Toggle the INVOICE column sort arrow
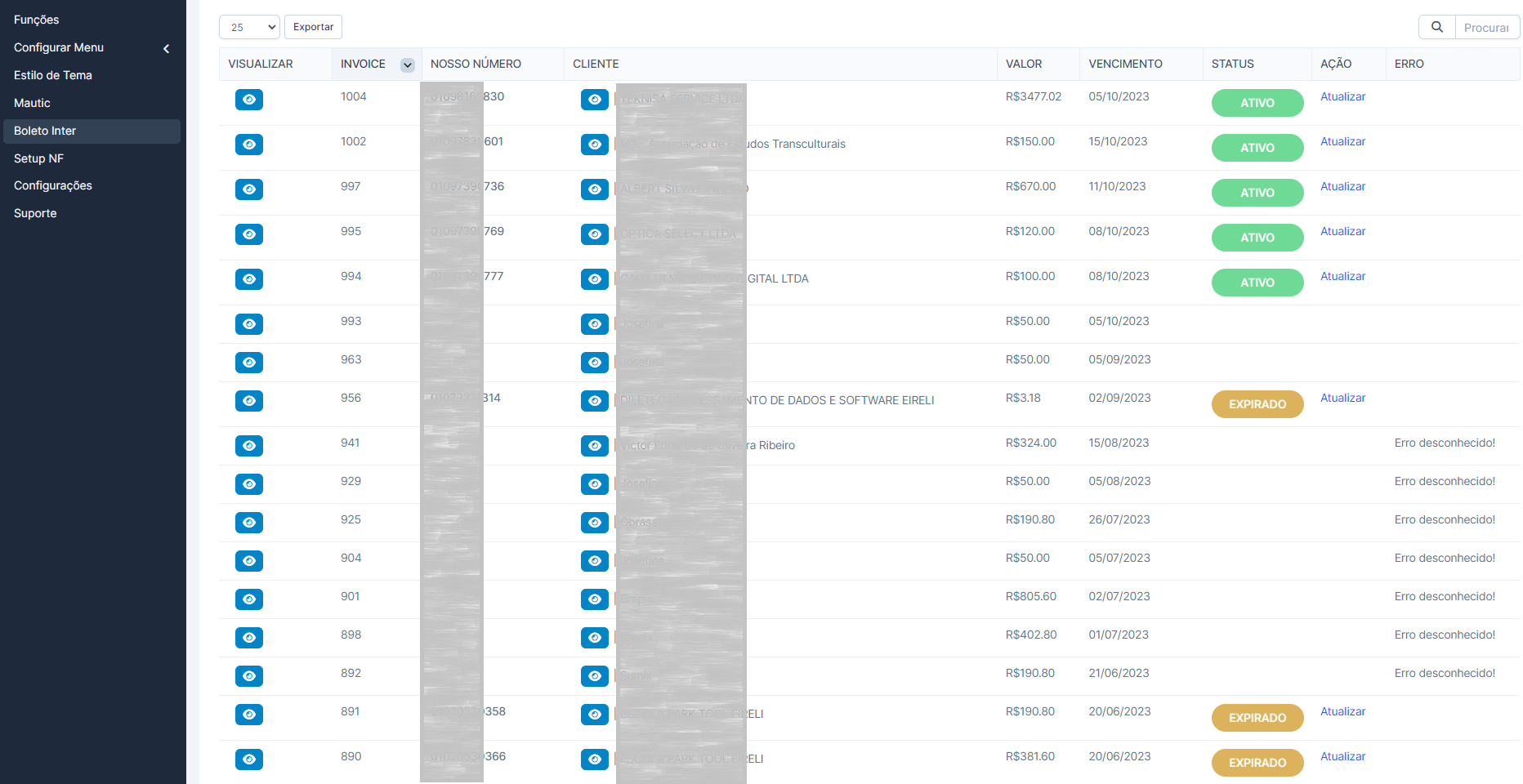 pyautogui.click(x=408, y=65)
